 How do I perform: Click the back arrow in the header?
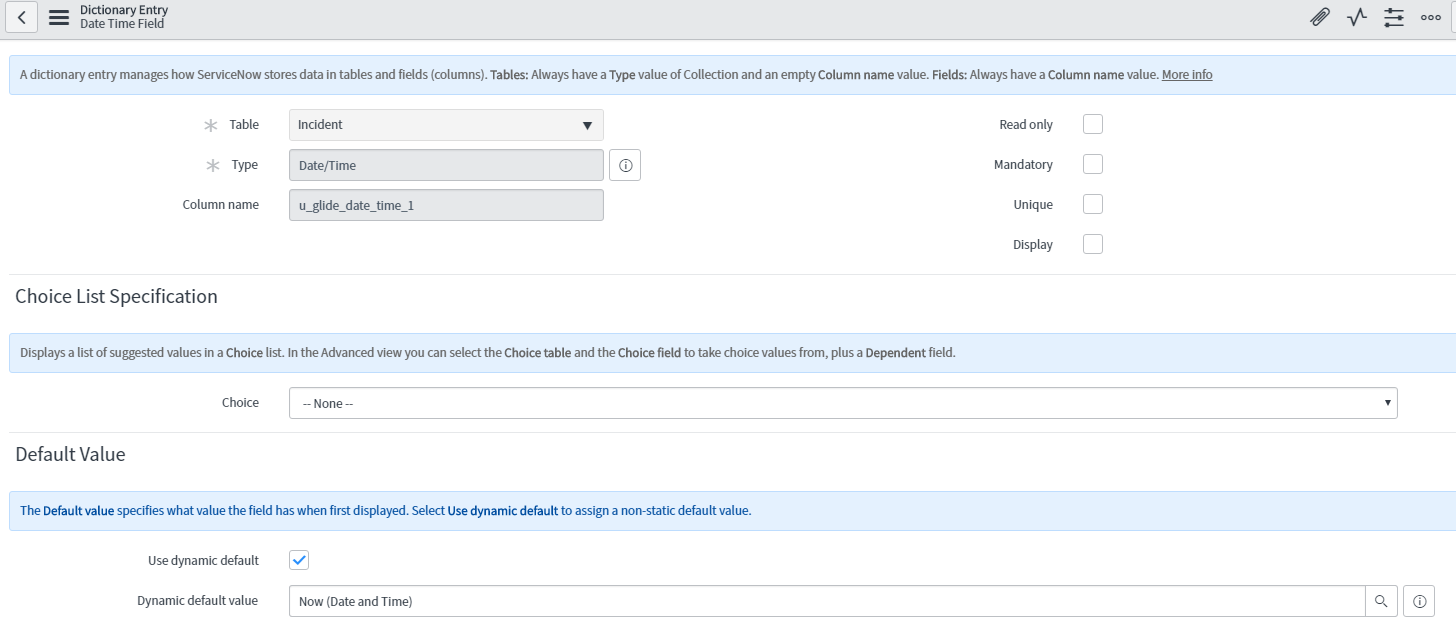click(x=21, y=17)
